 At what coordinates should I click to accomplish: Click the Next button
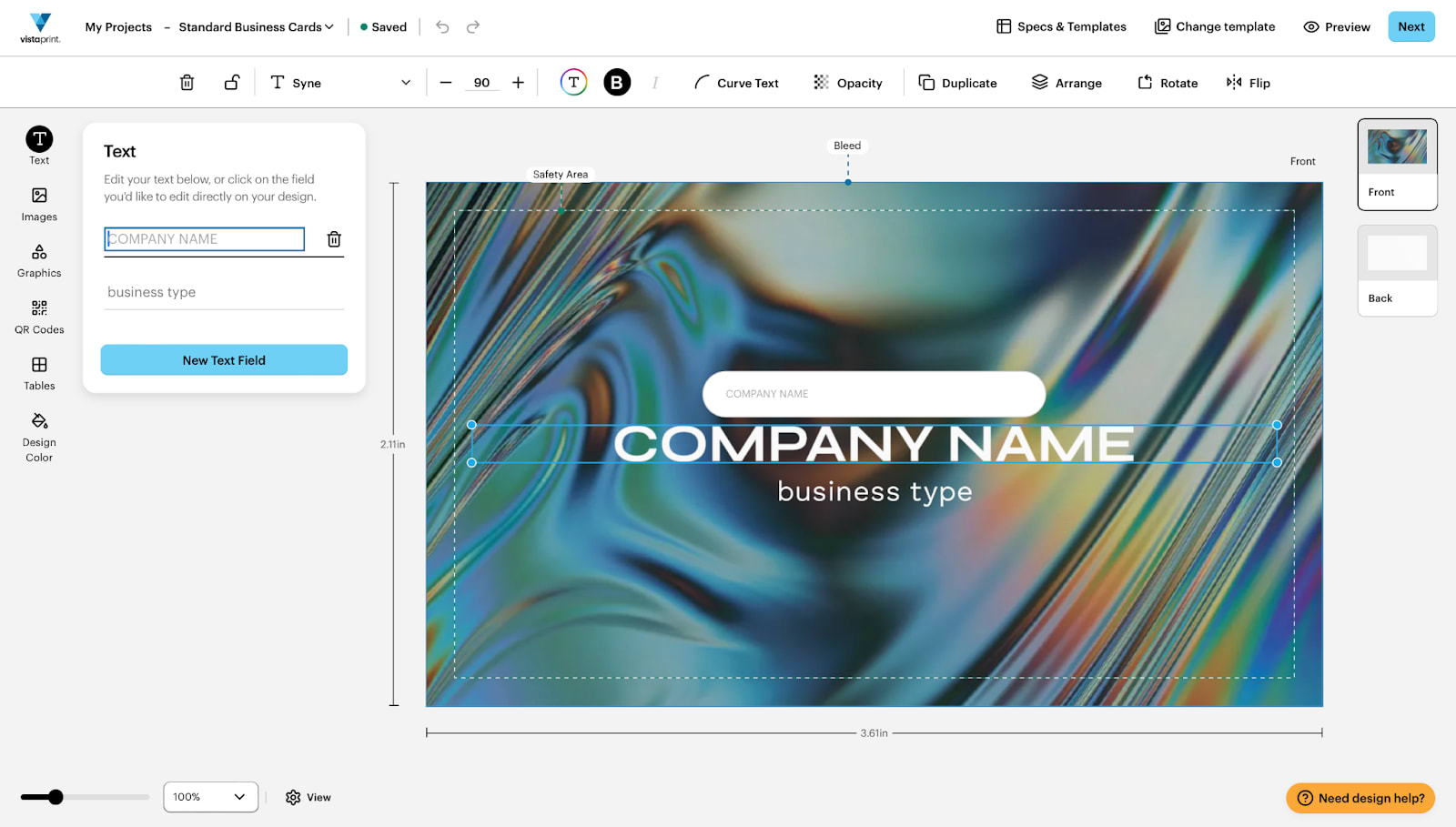1410,26
